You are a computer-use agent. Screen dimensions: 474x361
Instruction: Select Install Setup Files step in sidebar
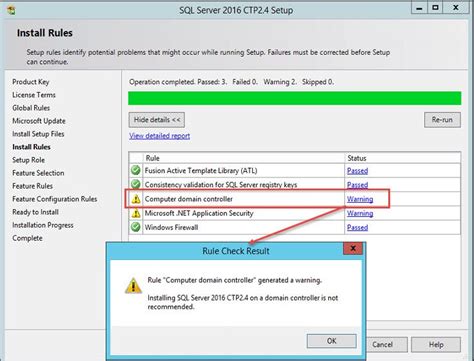(x=38, y=134)
